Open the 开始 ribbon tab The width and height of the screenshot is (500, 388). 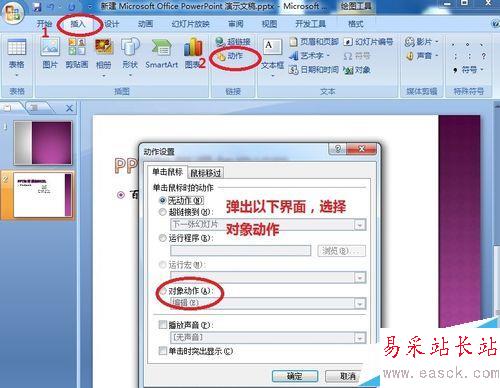44,24
